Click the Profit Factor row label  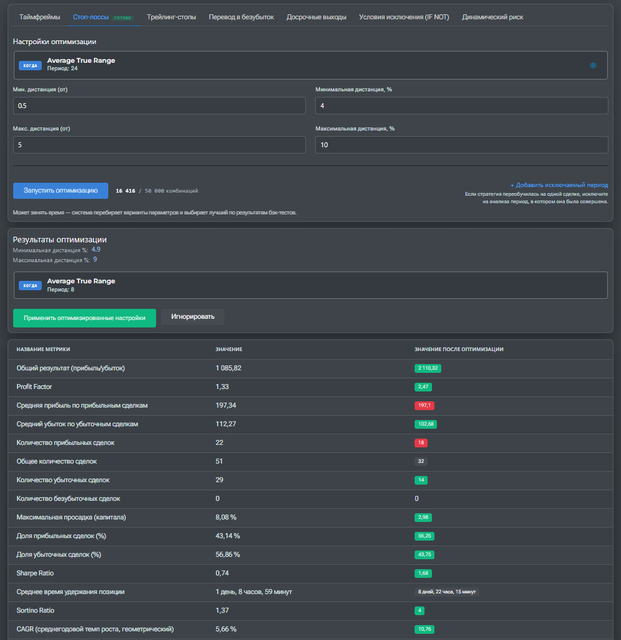click(34, 387)
